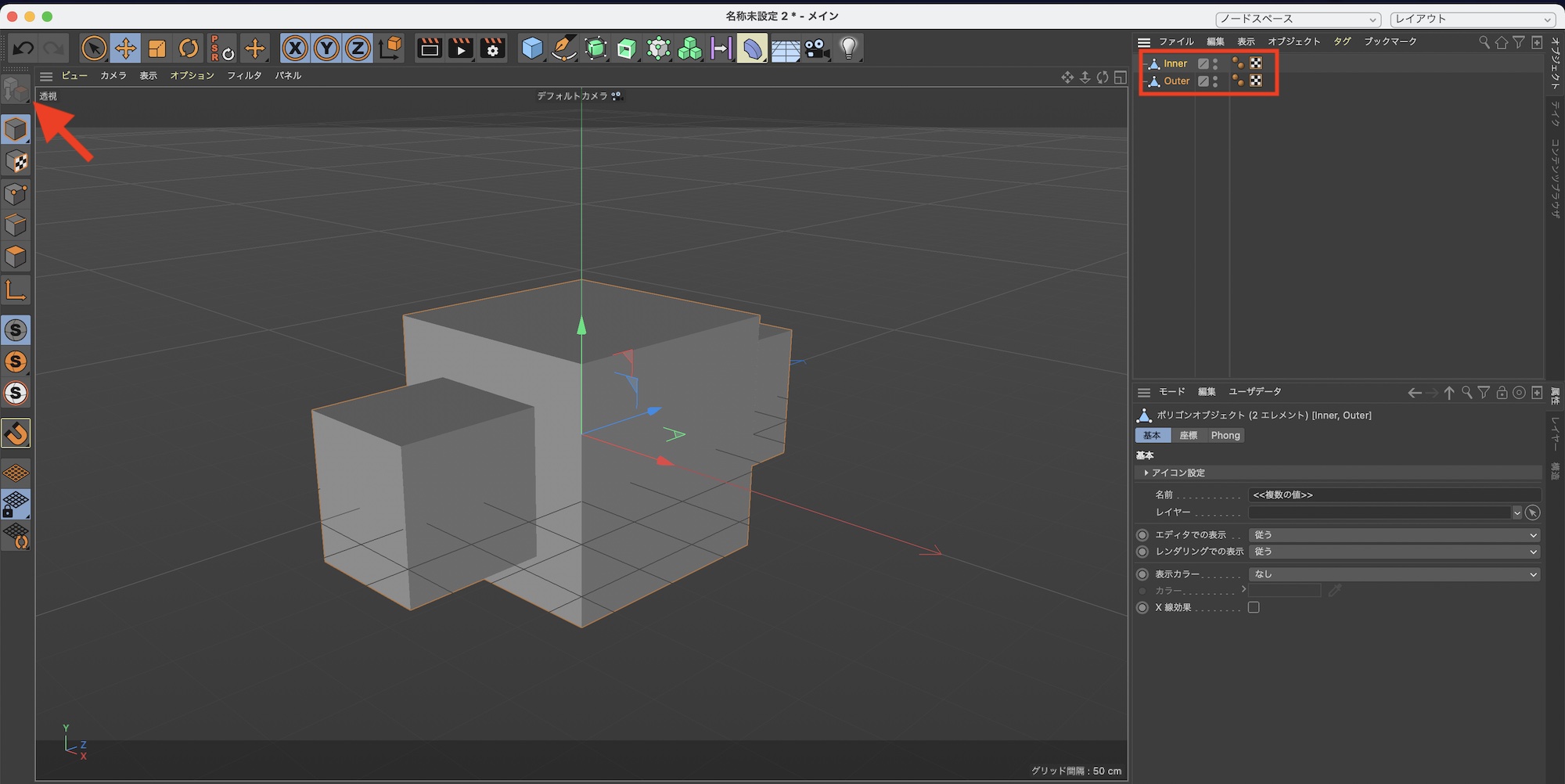Image resolution: width=1565 pixels, height=784 pixels.
Task: Open the フィルタ menu in the viewport
Action: 244,76
